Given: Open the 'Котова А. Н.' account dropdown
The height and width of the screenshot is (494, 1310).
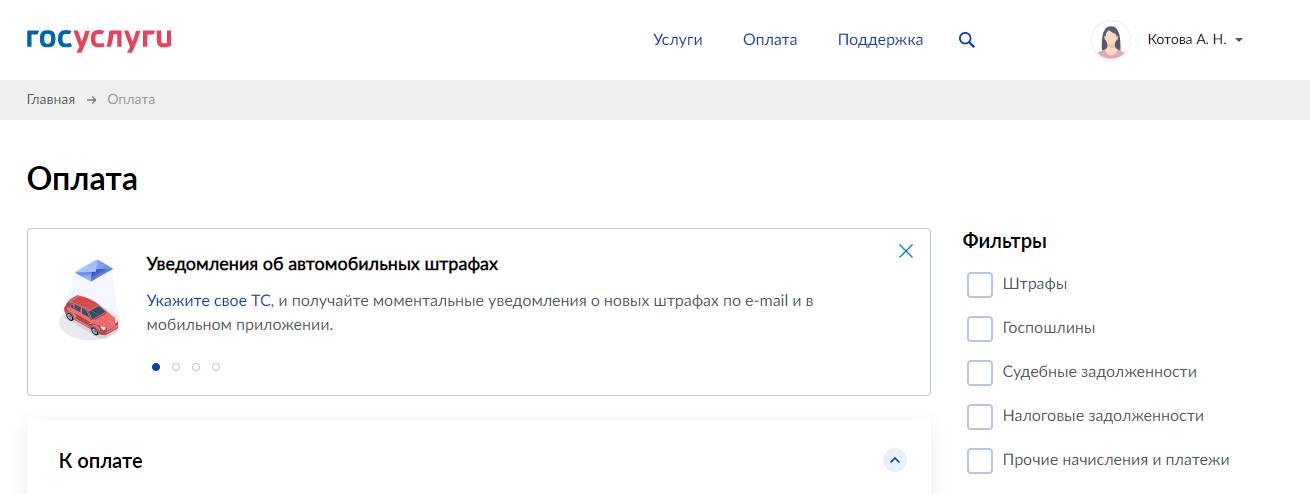Looking at the screenshot, I should (x=1195, y=40).
